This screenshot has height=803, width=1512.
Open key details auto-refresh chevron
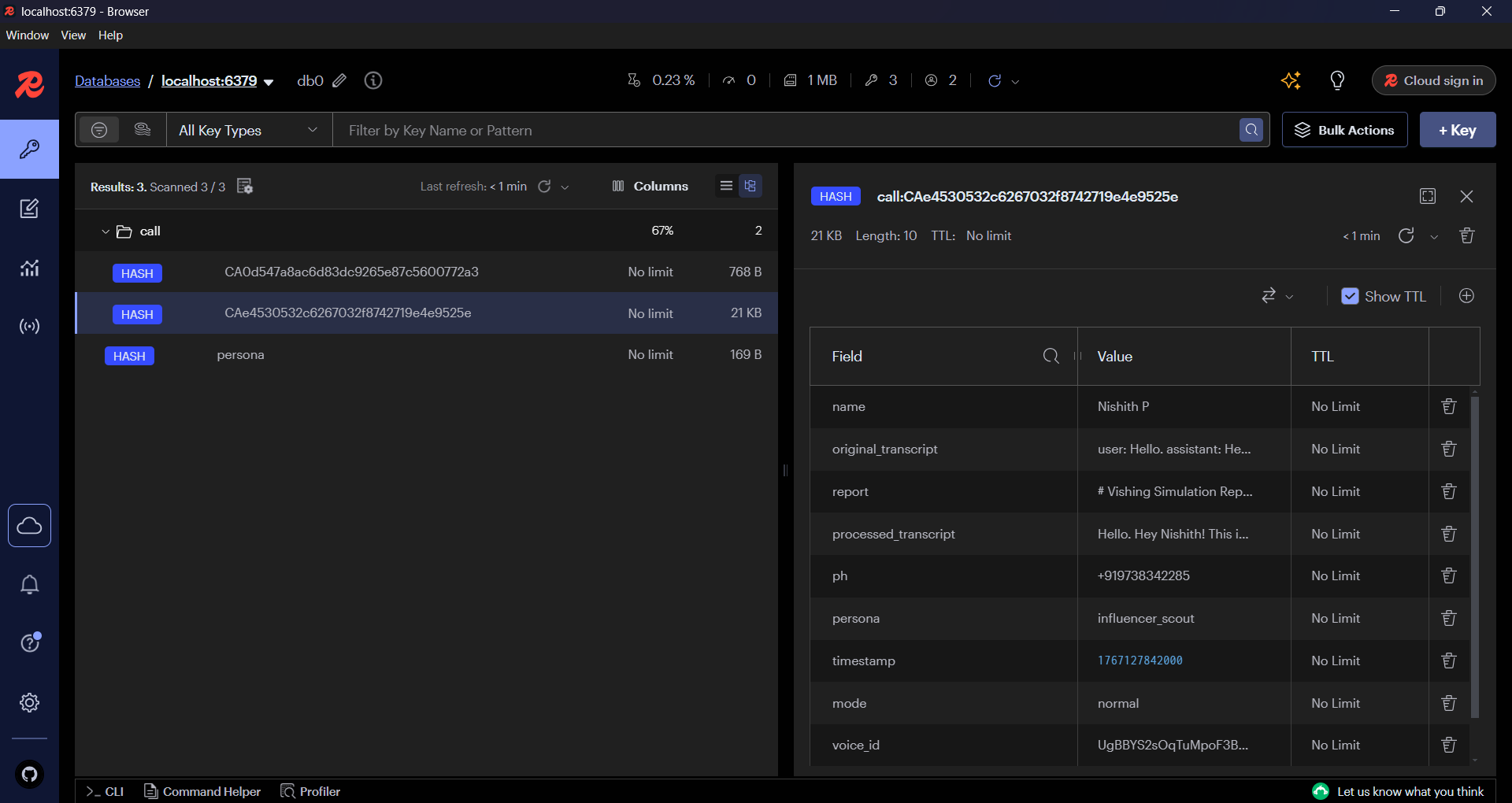tap(1434, 237)
